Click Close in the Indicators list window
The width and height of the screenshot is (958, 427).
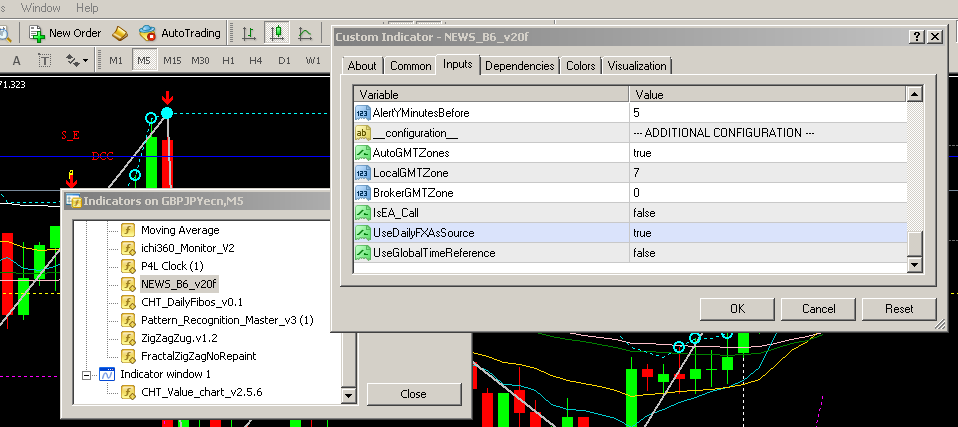click(414, 394)
